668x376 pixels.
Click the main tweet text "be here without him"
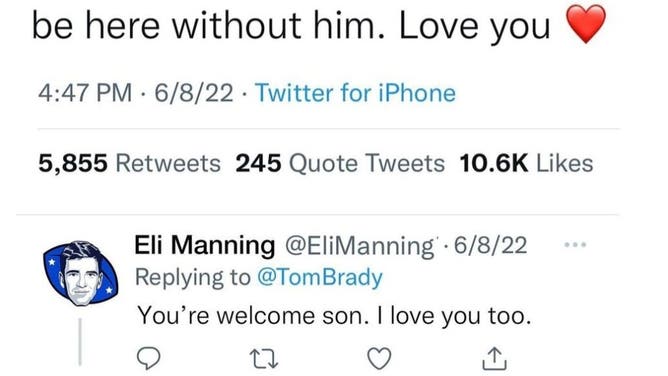[x=205, y=26]
